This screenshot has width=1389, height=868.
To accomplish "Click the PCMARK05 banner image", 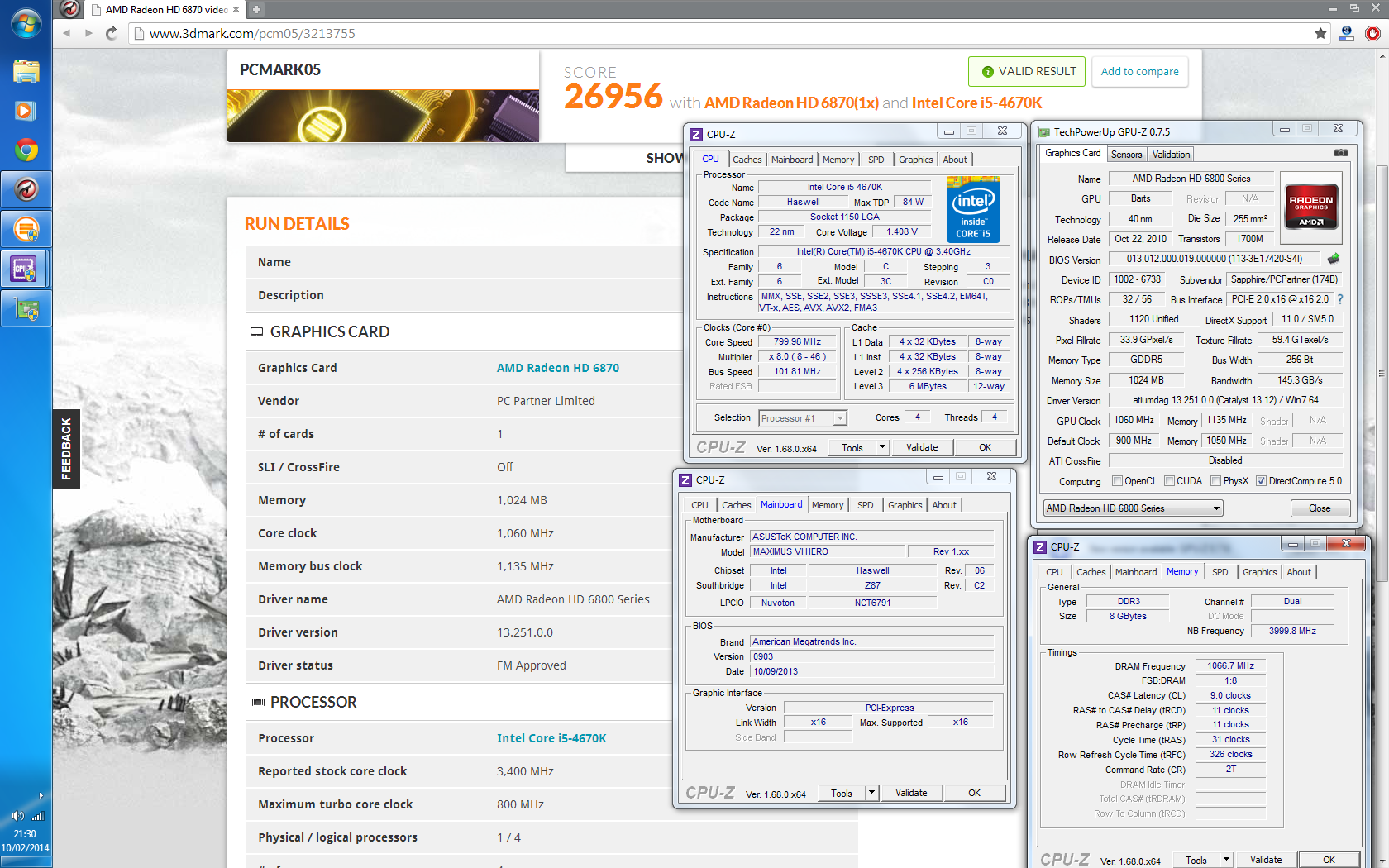I will pyautogui.click(x=383, y=116).
